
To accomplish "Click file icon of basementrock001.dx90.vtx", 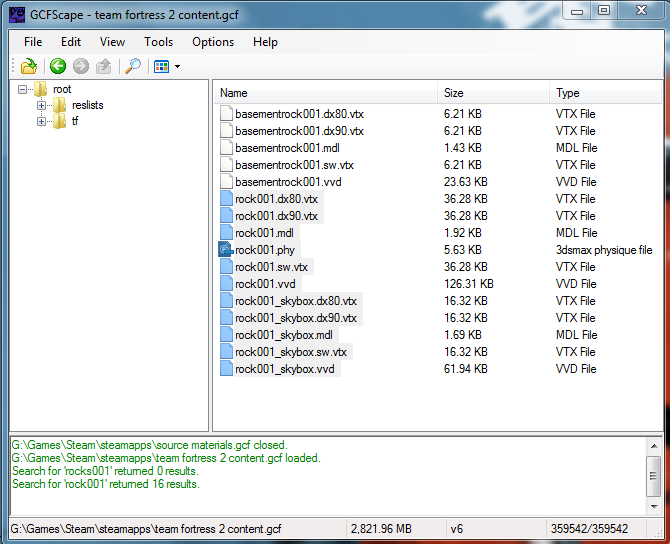I will click(226, 131).
